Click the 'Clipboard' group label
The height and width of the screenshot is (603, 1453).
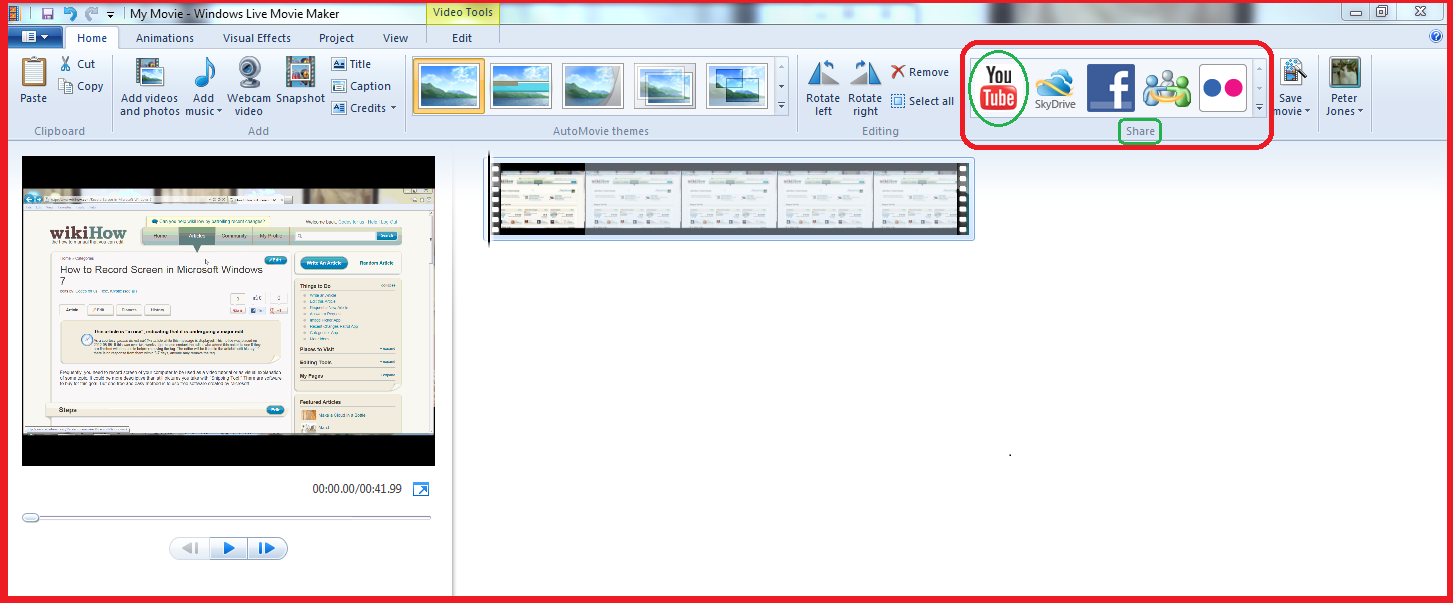(x=60, y=131)
